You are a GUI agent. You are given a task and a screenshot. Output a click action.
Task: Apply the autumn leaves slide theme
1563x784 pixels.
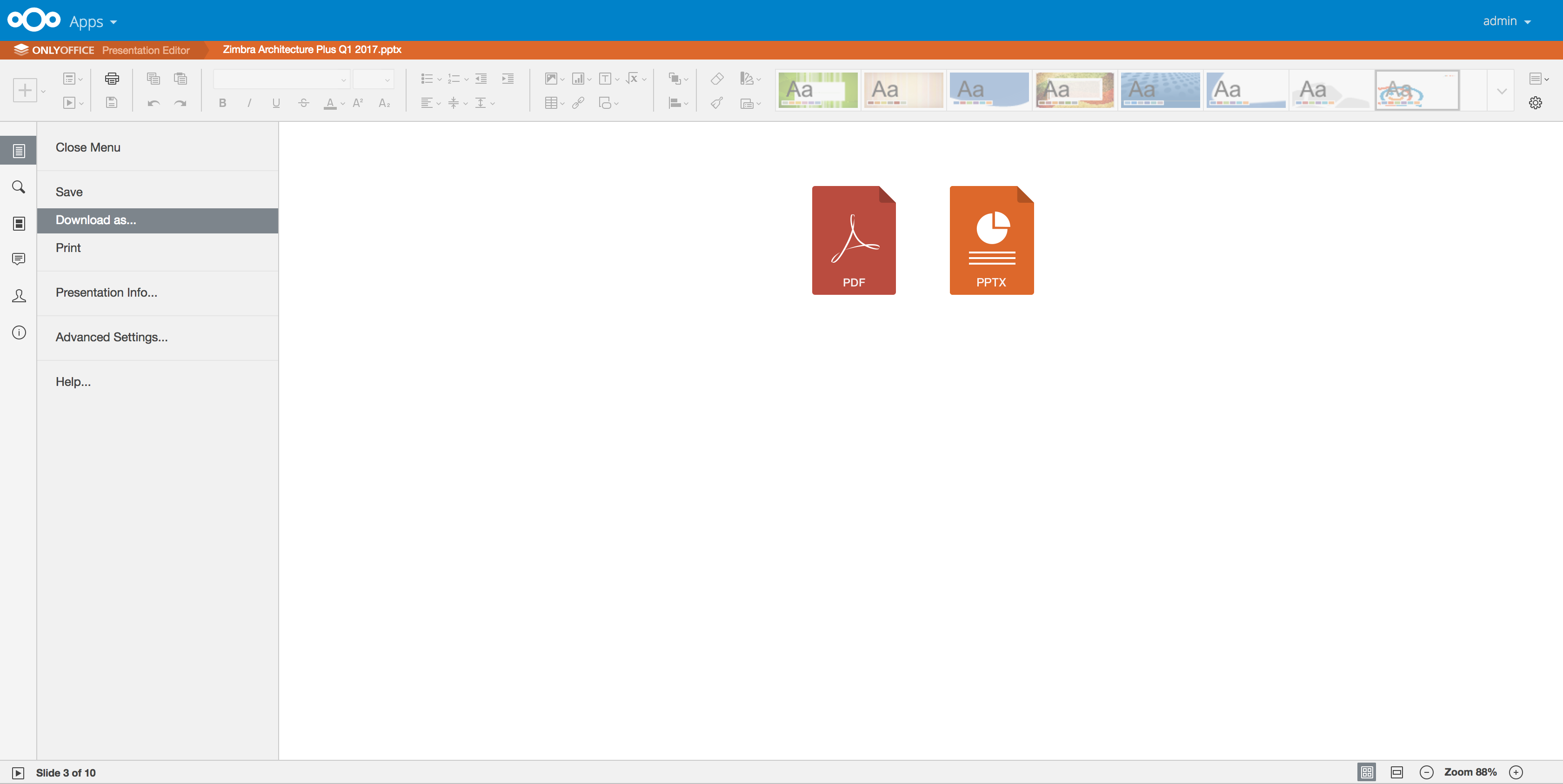(1075, 90)
